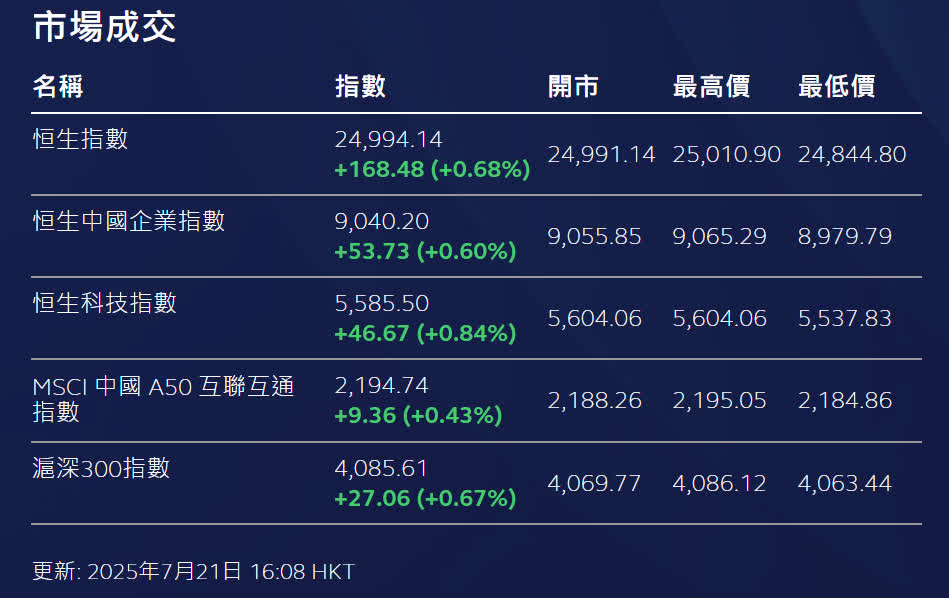The height and width of the screenshot is (598, 949).
Task: Click the 最高價 column header
Action: (712, 87)
